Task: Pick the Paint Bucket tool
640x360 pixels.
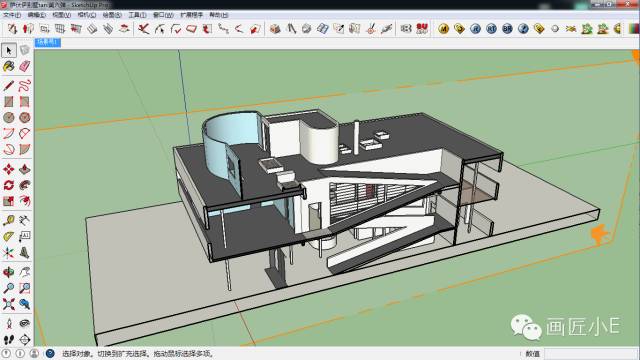Action: point(9,66)
